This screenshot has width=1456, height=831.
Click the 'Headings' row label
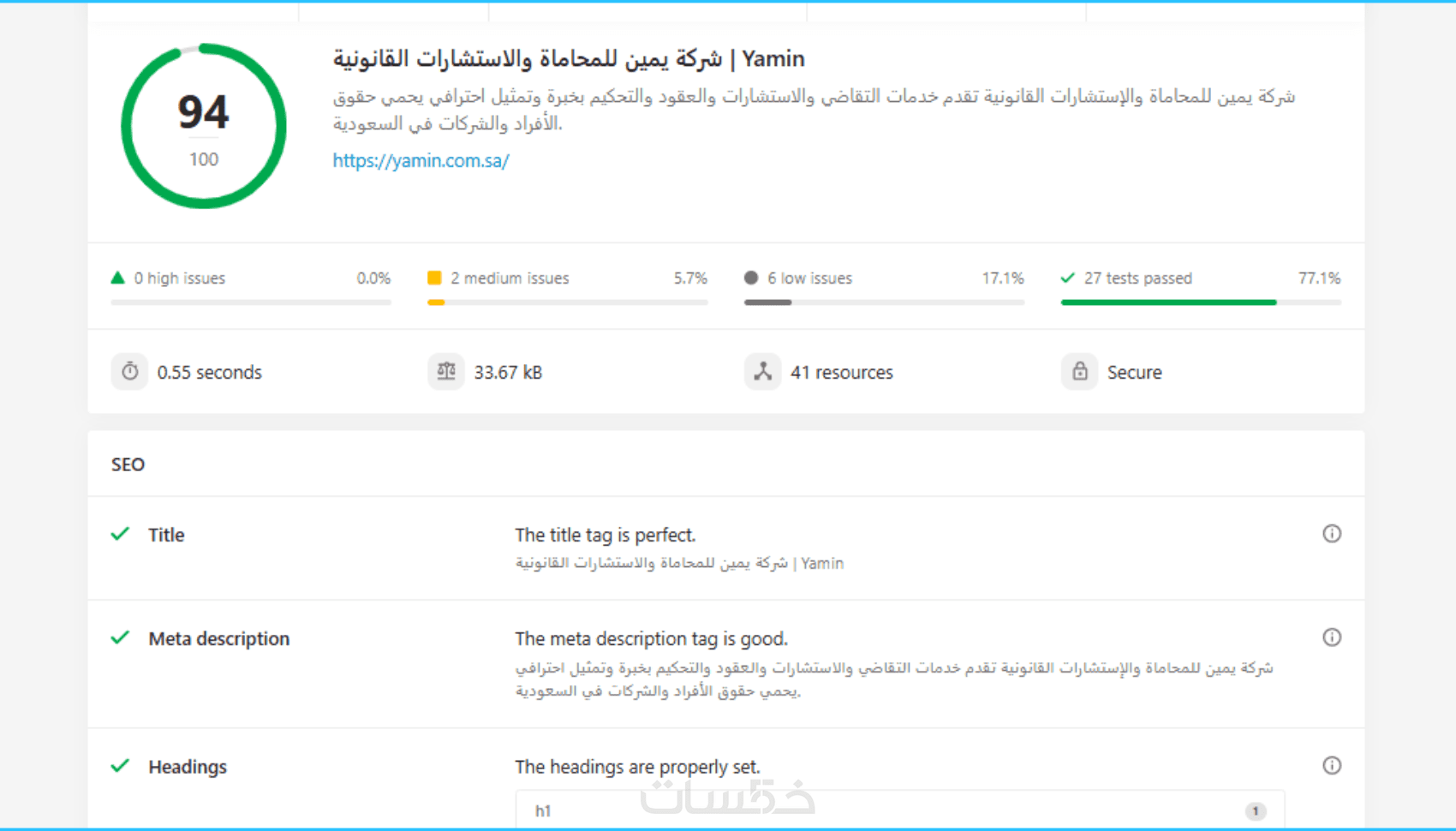(x=188, y=767)
